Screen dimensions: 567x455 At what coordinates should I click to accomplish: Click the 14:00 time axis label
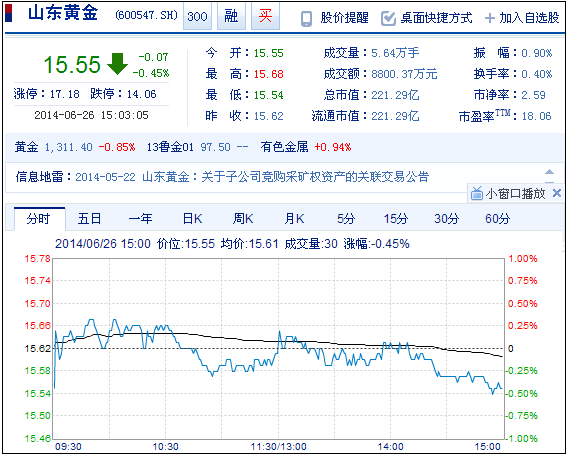pyautogui.click(x=390, y=446)
